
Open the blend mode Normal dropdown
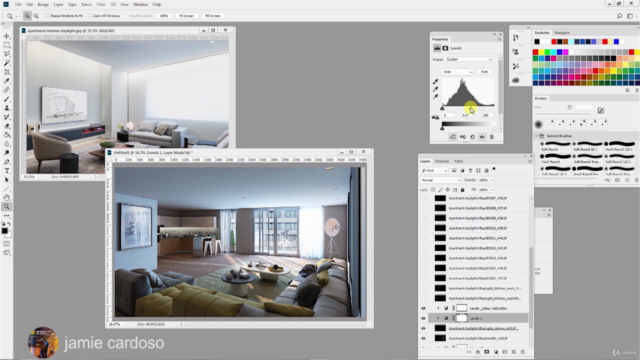pyautogui.click(x=440, y=180)
